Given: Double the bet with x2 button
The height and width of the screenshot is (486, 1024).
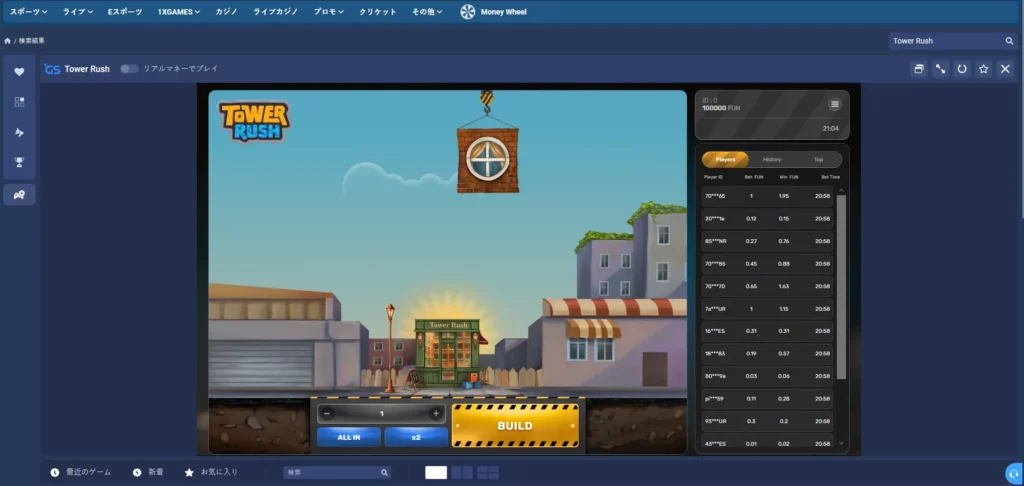Looking at the screenshot, I should pos(416,437).
